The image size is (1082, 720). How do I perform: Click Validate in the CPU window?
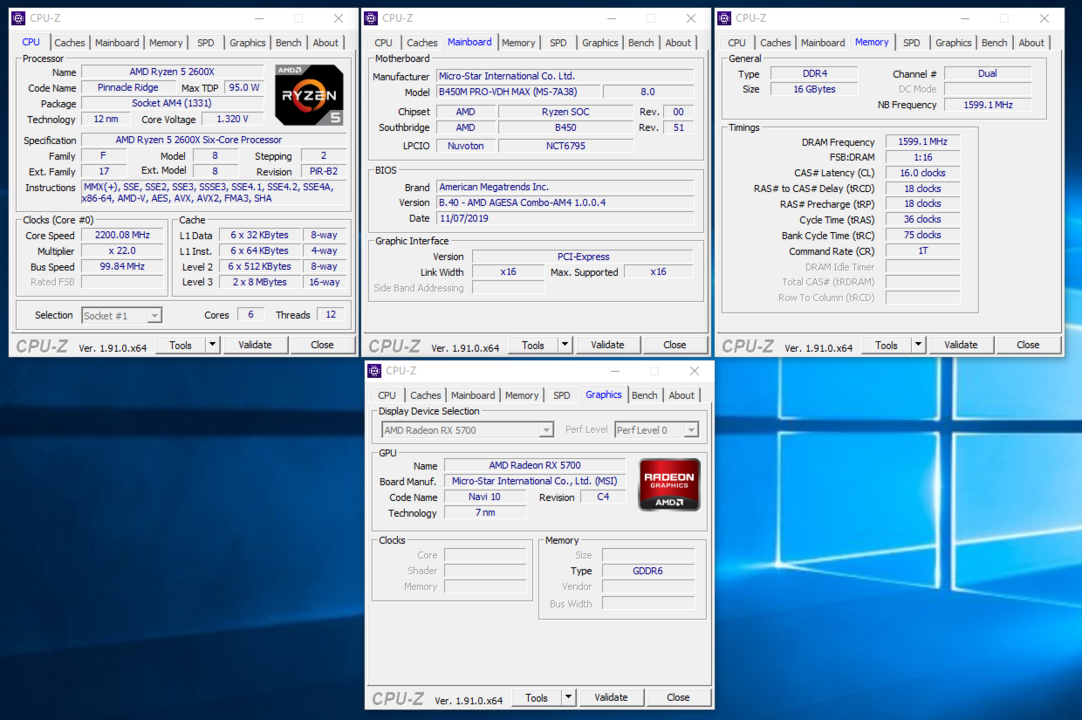coord(255,345)
